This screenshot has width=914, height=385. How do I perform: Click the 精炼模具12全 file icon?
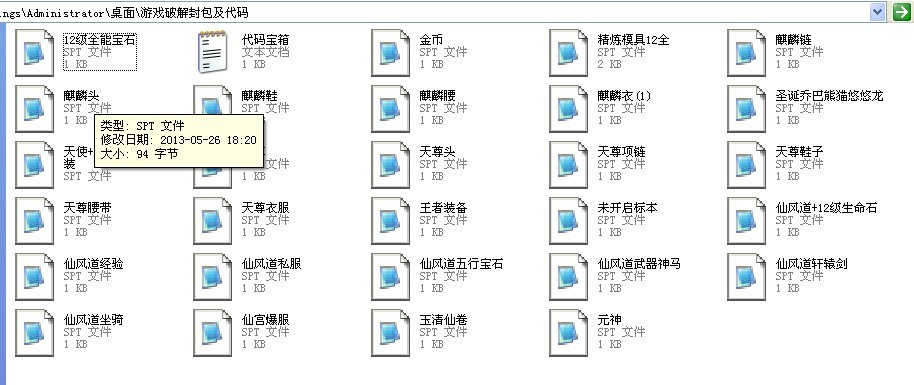pyautogui.click(x=568, y=53)
